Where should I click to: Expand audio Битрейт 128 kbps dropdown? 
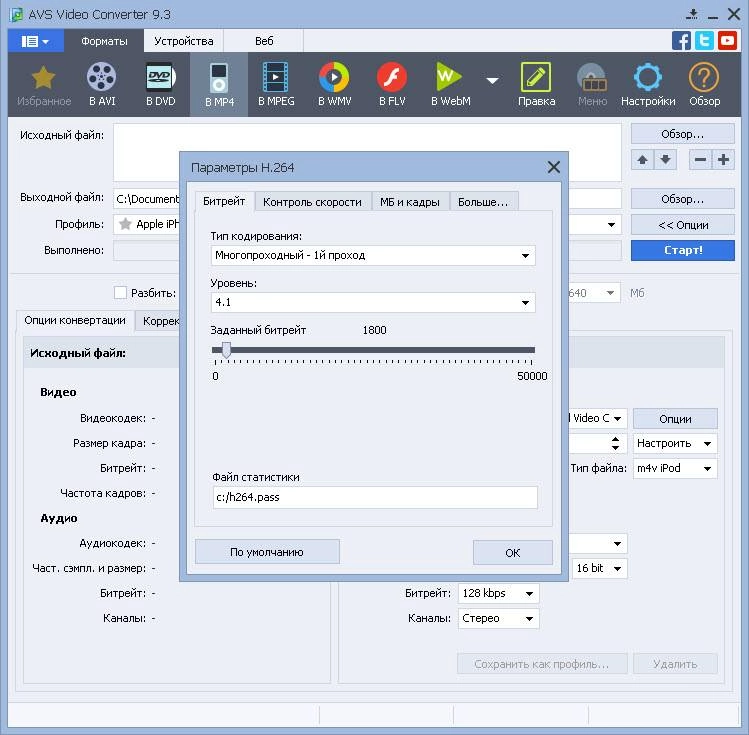(x=529, y=594)
